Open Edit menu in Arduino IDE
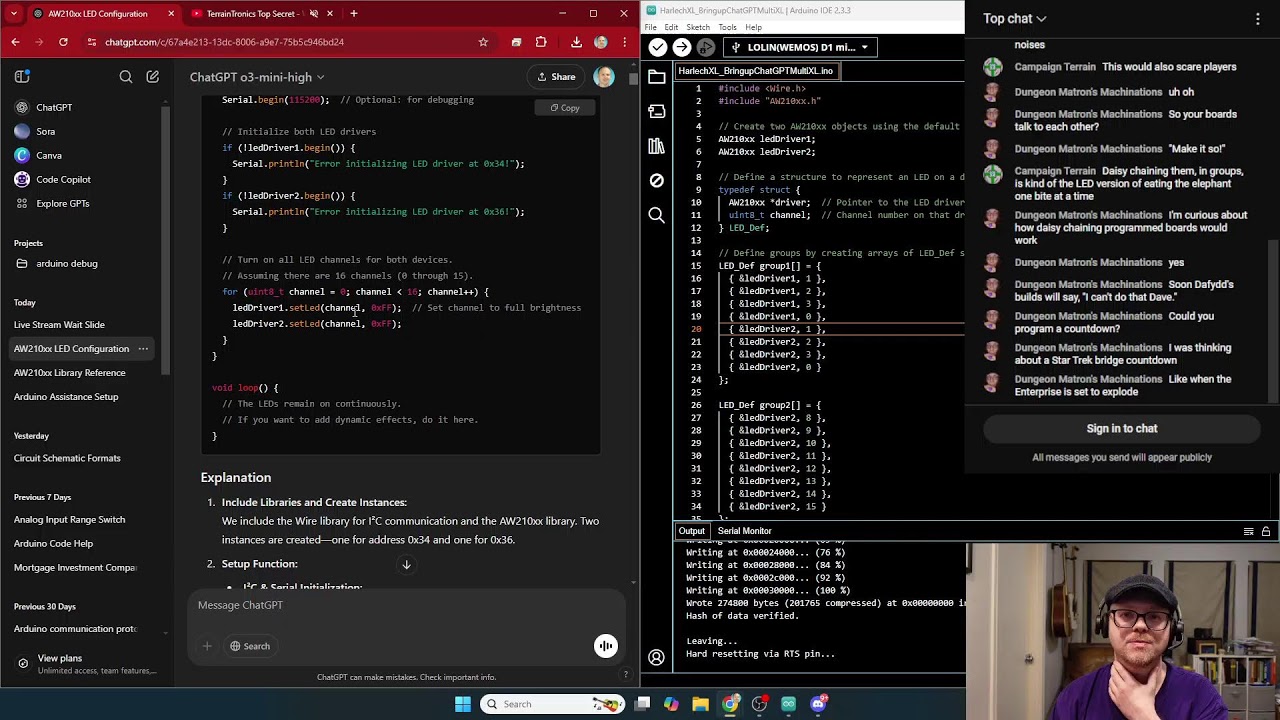This screenshot has width=1280, height=720. (x=671, y=27)
